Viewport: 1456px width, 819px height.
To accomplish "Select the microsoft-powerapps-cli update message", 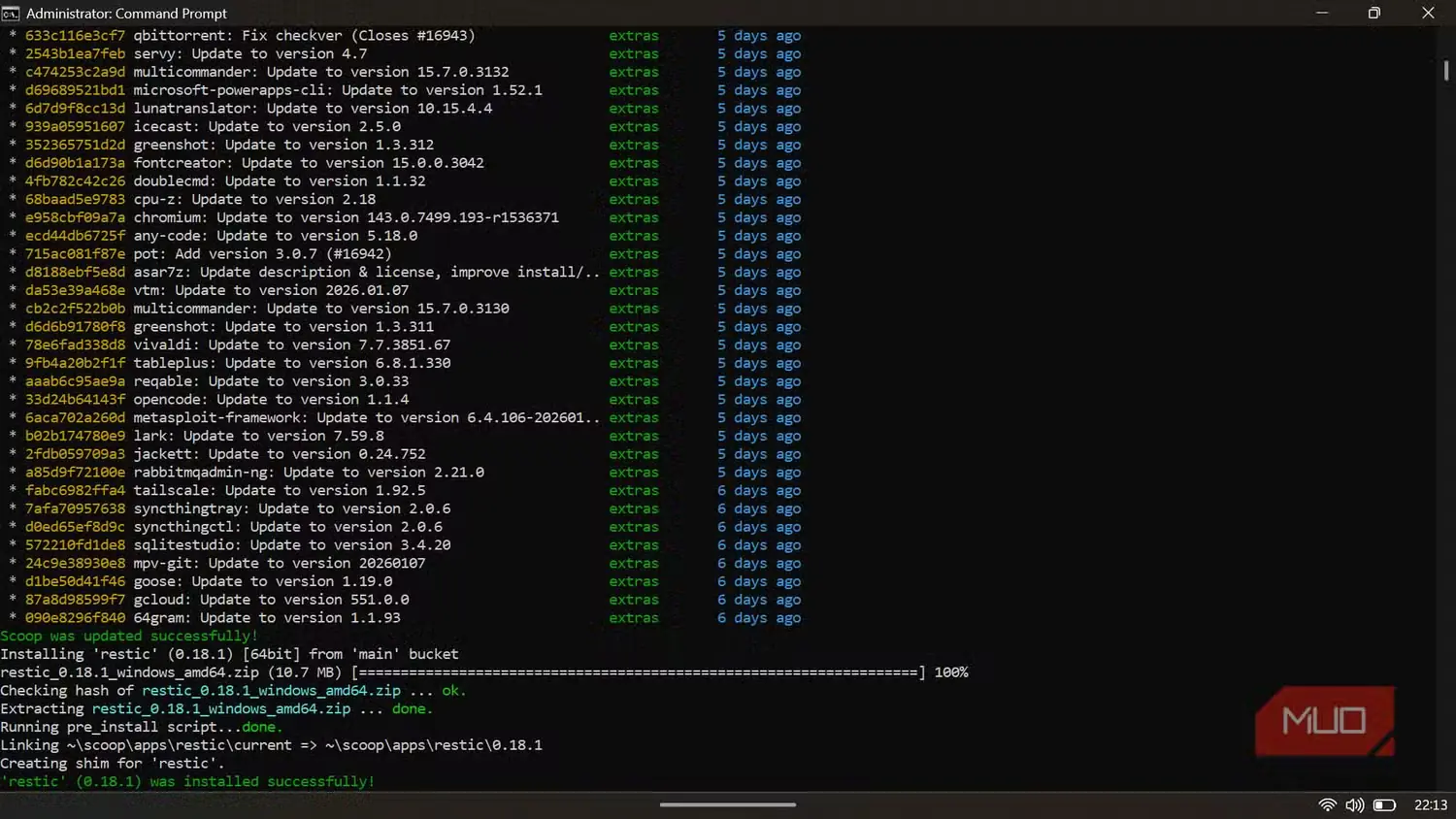I will click(338, 90).
